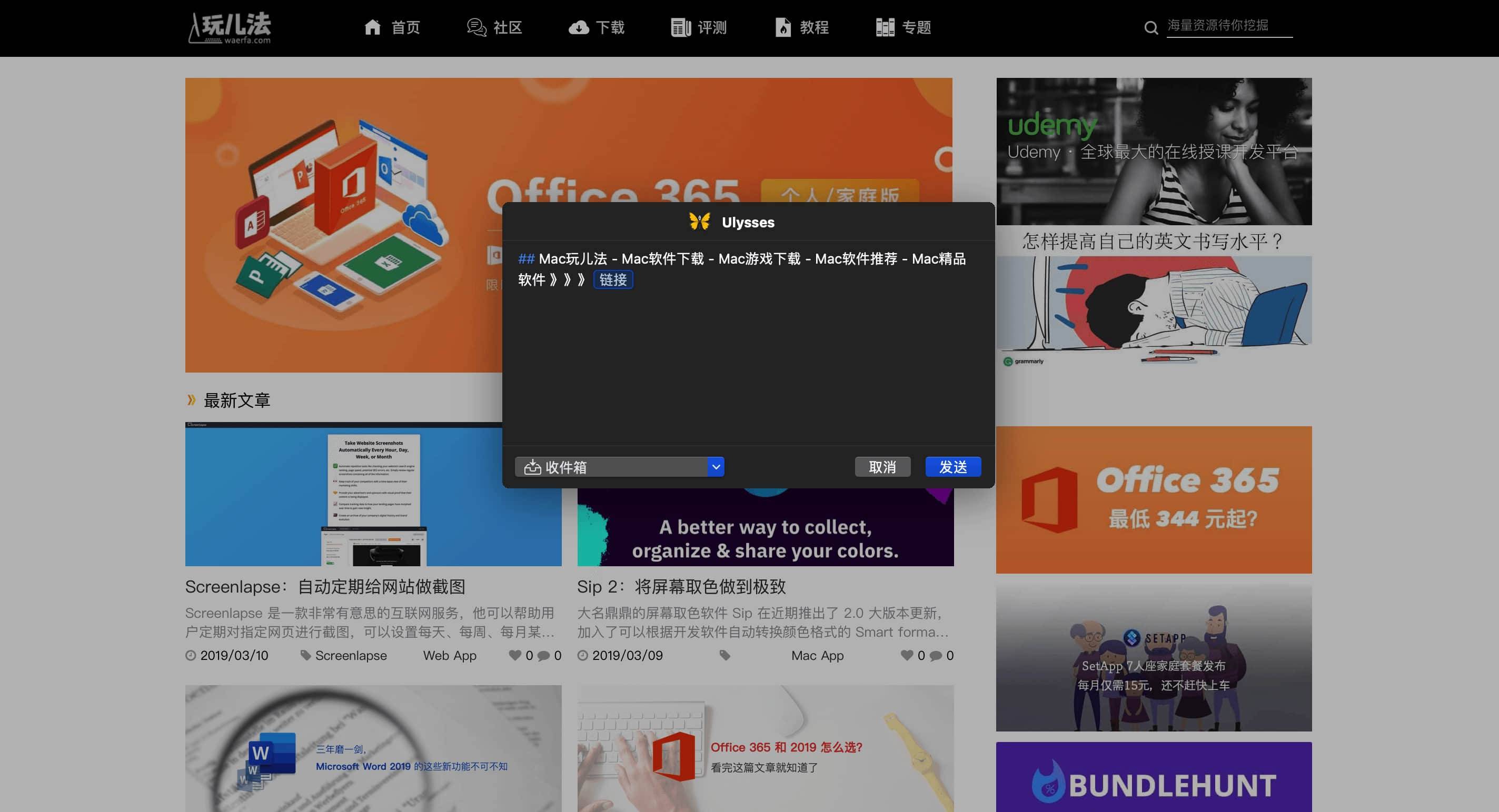
Task: Click the Screenlapse article description text
Action: point(370,622)
